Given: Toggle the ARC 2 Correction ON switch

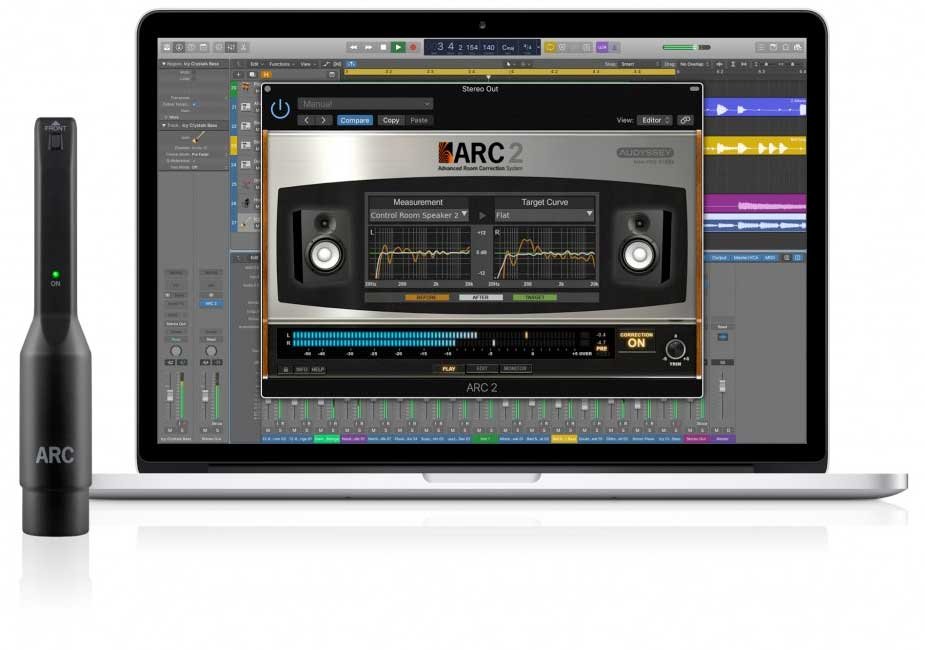Looking at the screenshot, I should (x=636, y=340).
